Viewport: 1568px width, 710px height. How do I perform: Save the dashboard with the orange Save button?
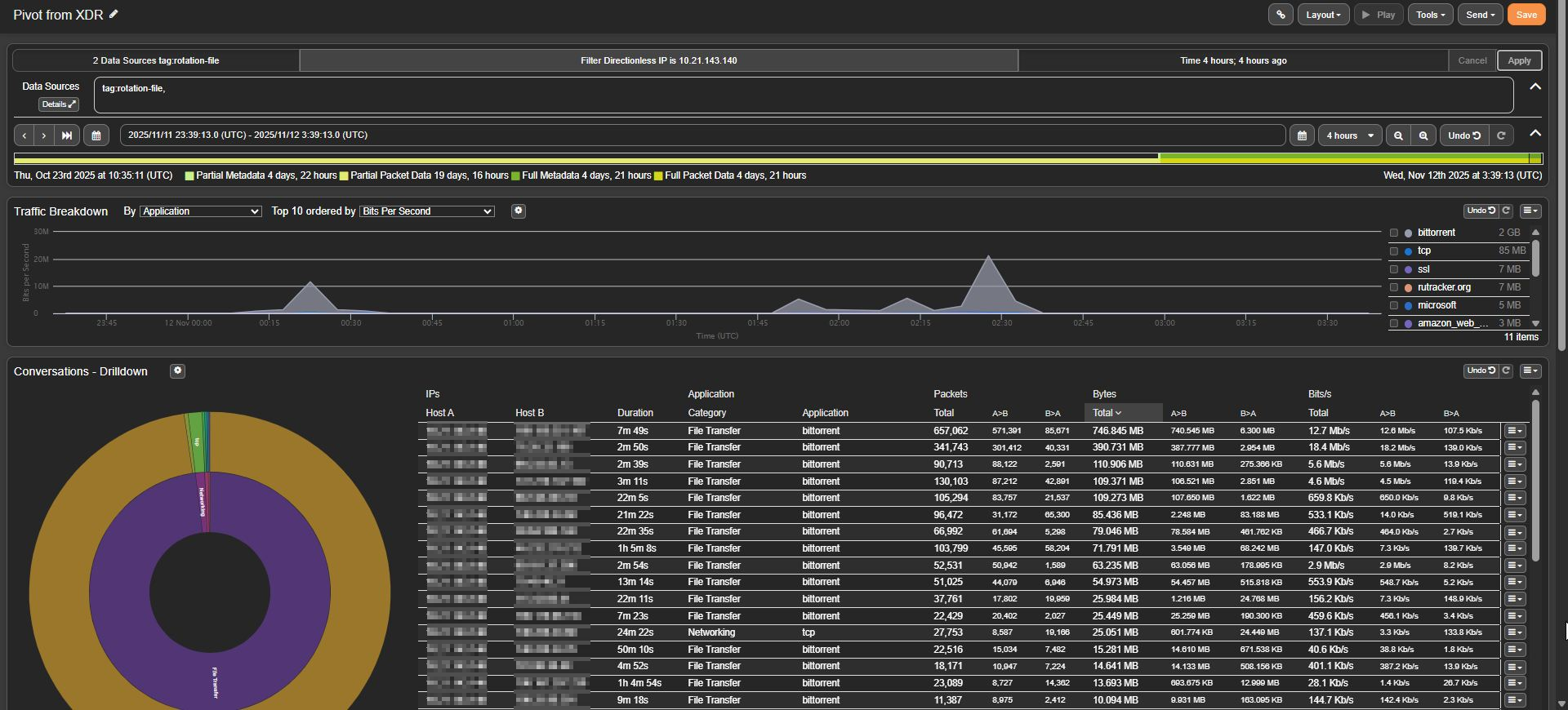click(x=1526, y=15)
